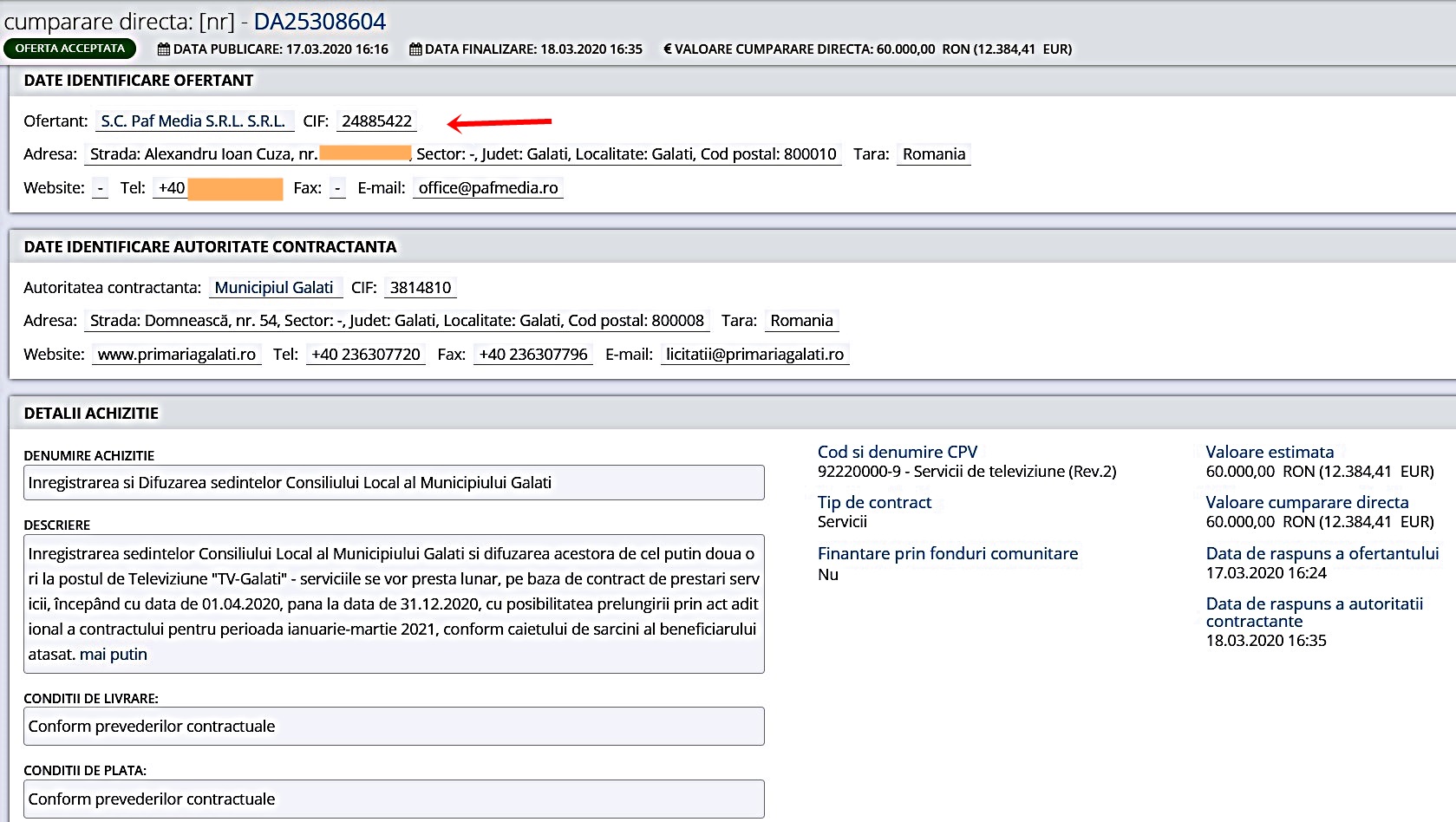Click the CONDITII DE PLATA field

[x=394, y=799]
